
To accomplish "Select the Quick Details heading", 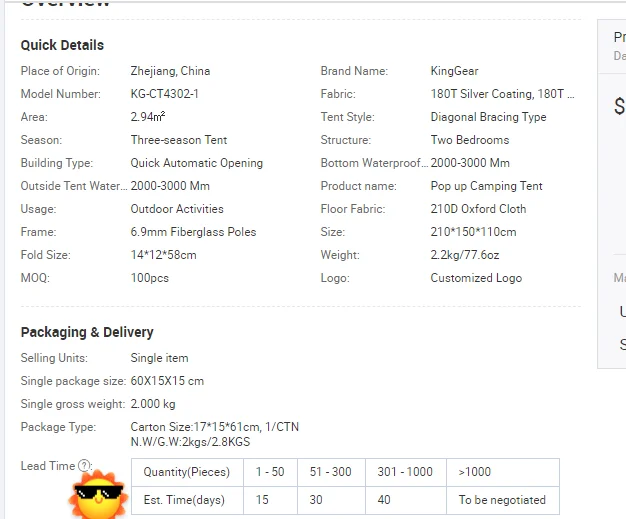I will [62, 45].
